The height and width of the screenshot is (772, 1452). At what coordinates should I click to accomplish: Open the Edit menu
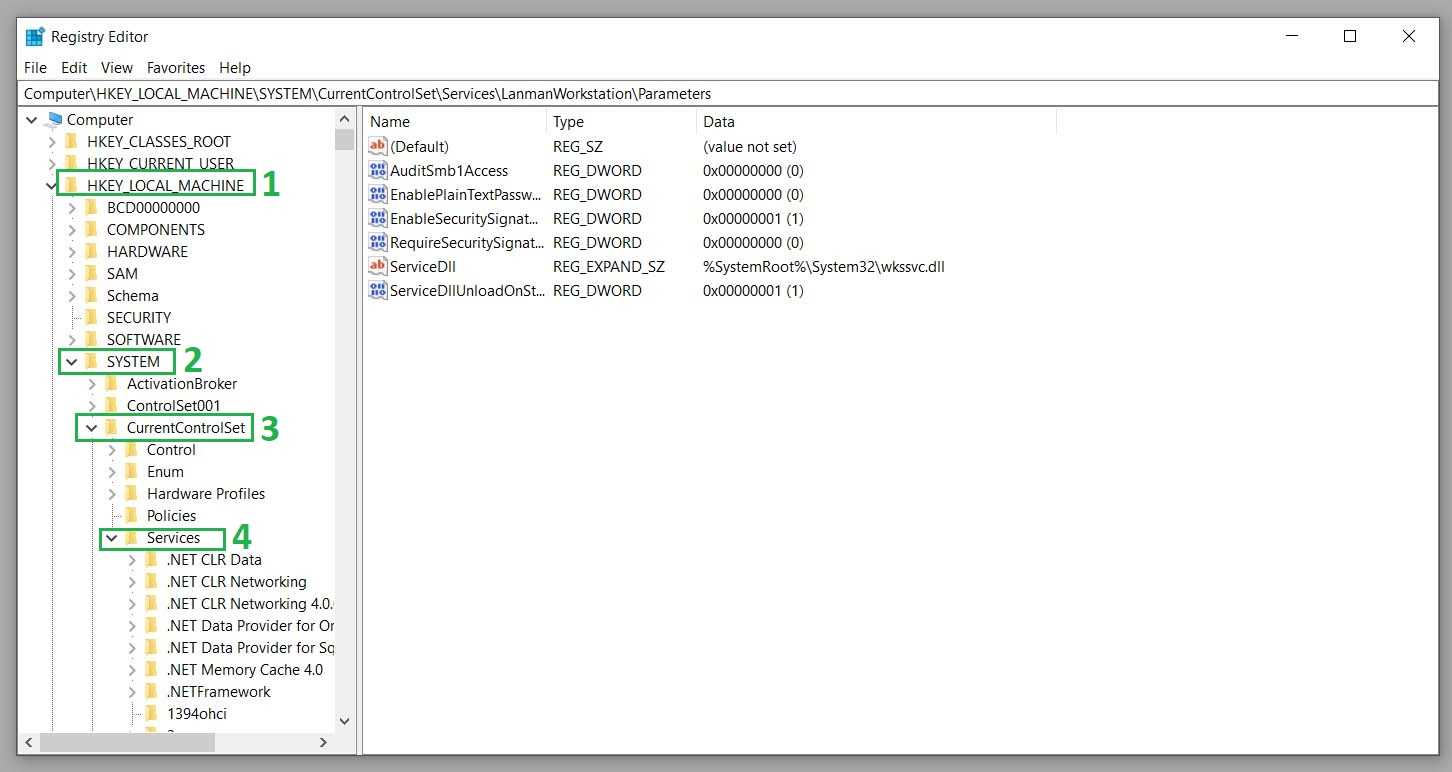pyautogui.click(x=74, y=68)
